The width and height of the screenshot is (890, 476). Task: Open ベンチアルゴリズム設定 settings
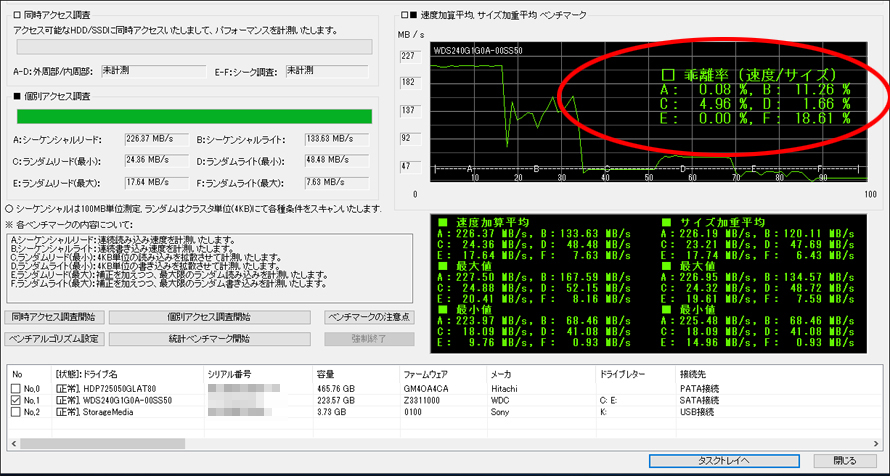click(x=55, y=338)
